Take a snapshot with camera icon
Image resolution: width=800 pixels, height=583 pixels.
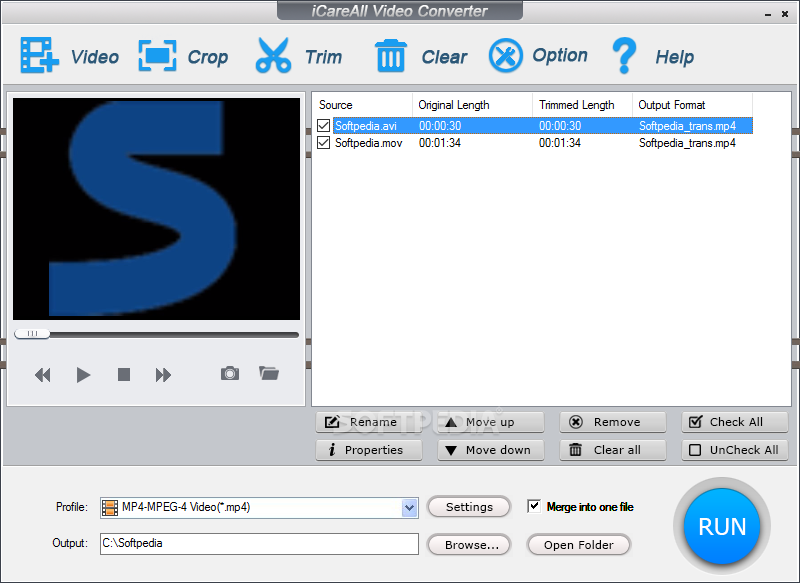[230, 373]
